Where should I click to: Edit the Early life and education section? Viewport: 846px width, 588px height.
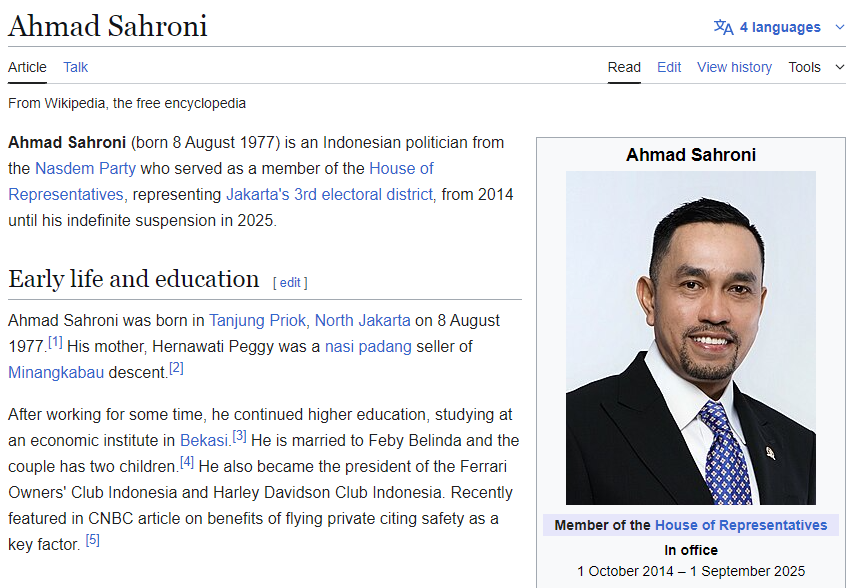(x=290, y=283)
